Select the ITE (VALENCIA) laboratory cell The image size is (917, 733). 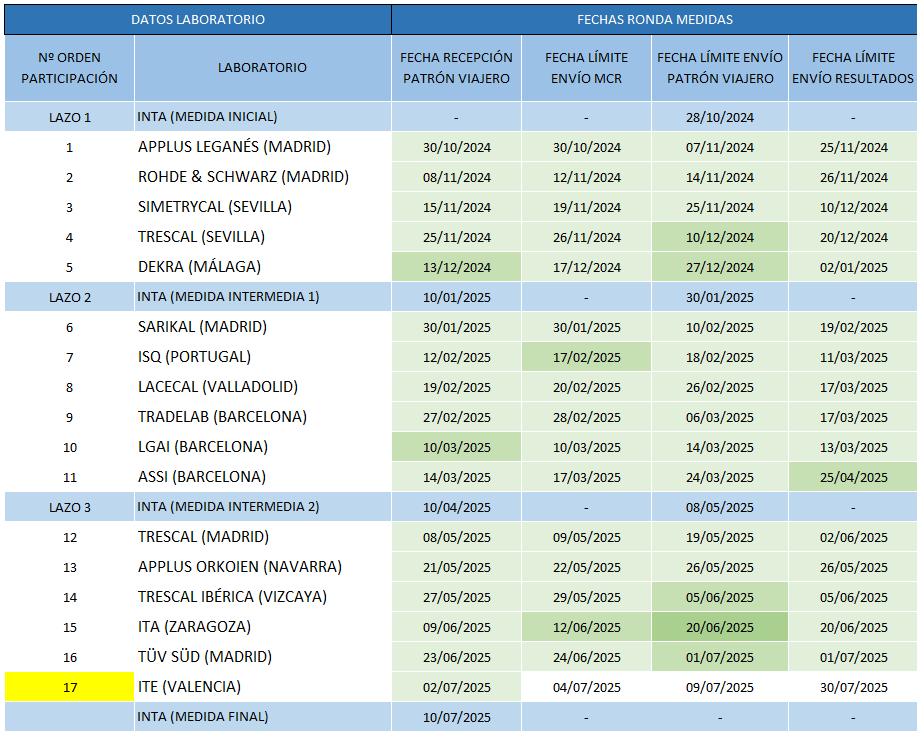coord(263,687)
